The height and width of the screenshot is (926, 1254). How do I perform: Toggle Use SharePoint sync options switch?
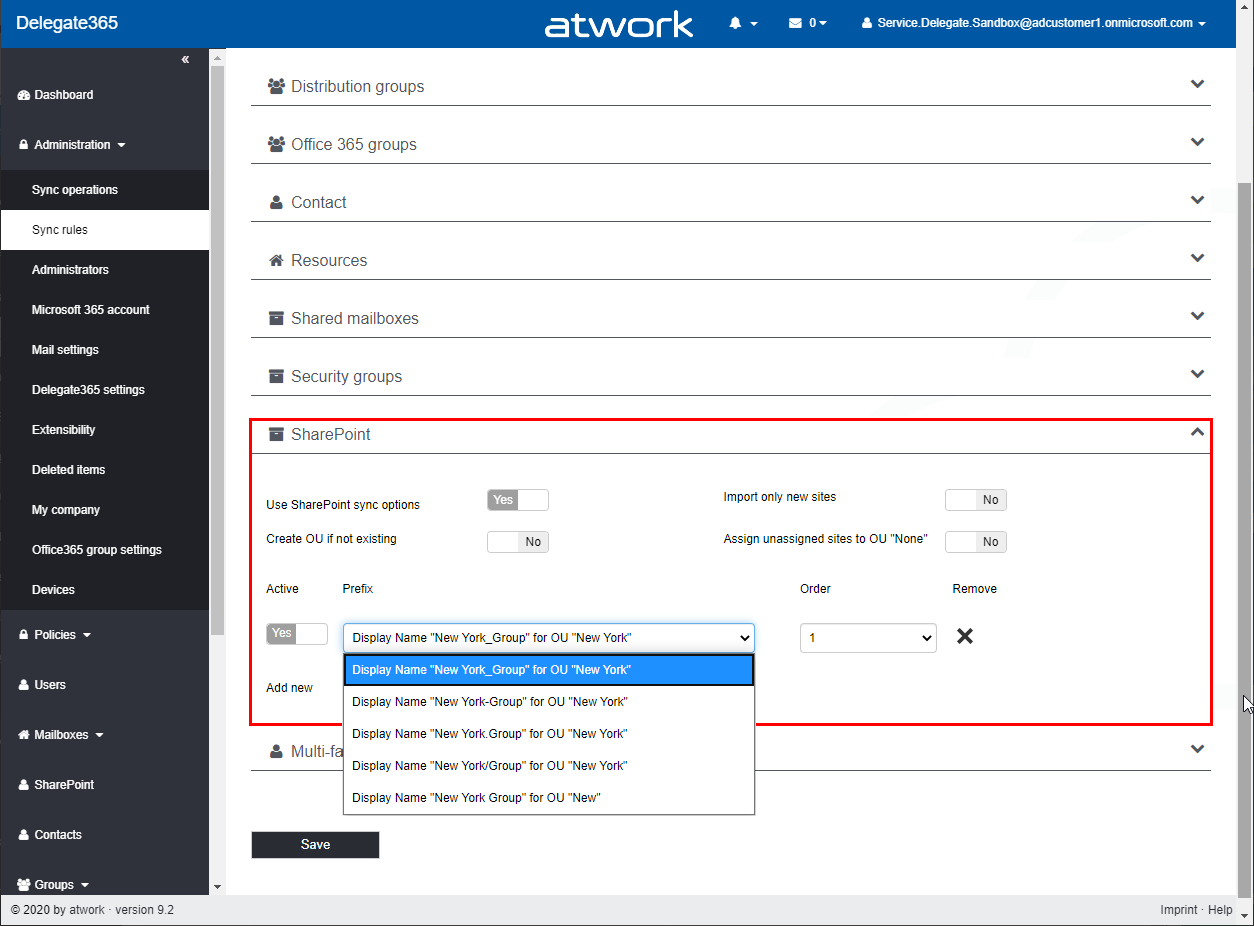click(517, 500)
